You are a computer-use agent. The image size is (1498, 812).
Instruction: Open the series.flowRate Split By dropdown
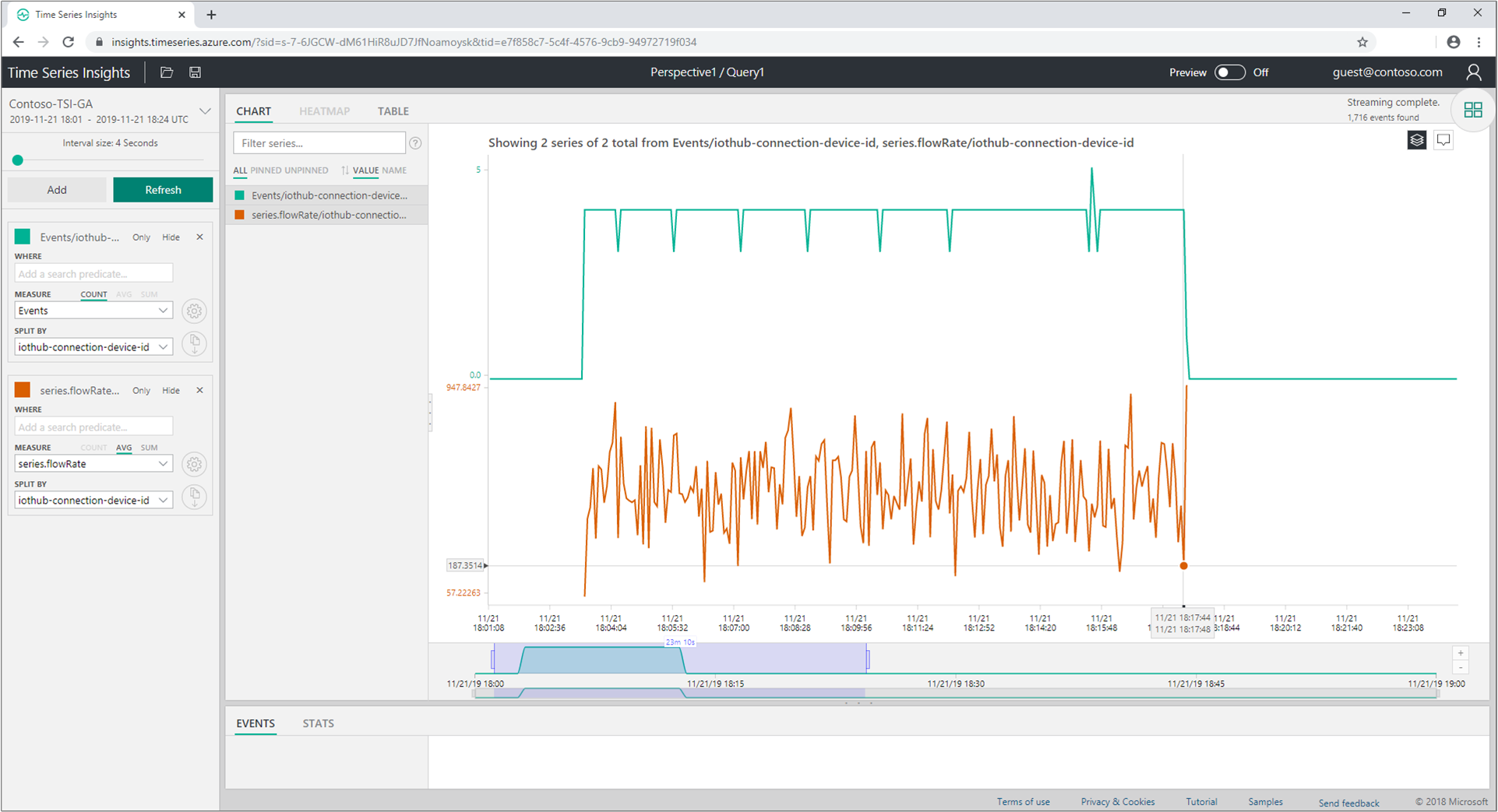[x=93, y=501]
